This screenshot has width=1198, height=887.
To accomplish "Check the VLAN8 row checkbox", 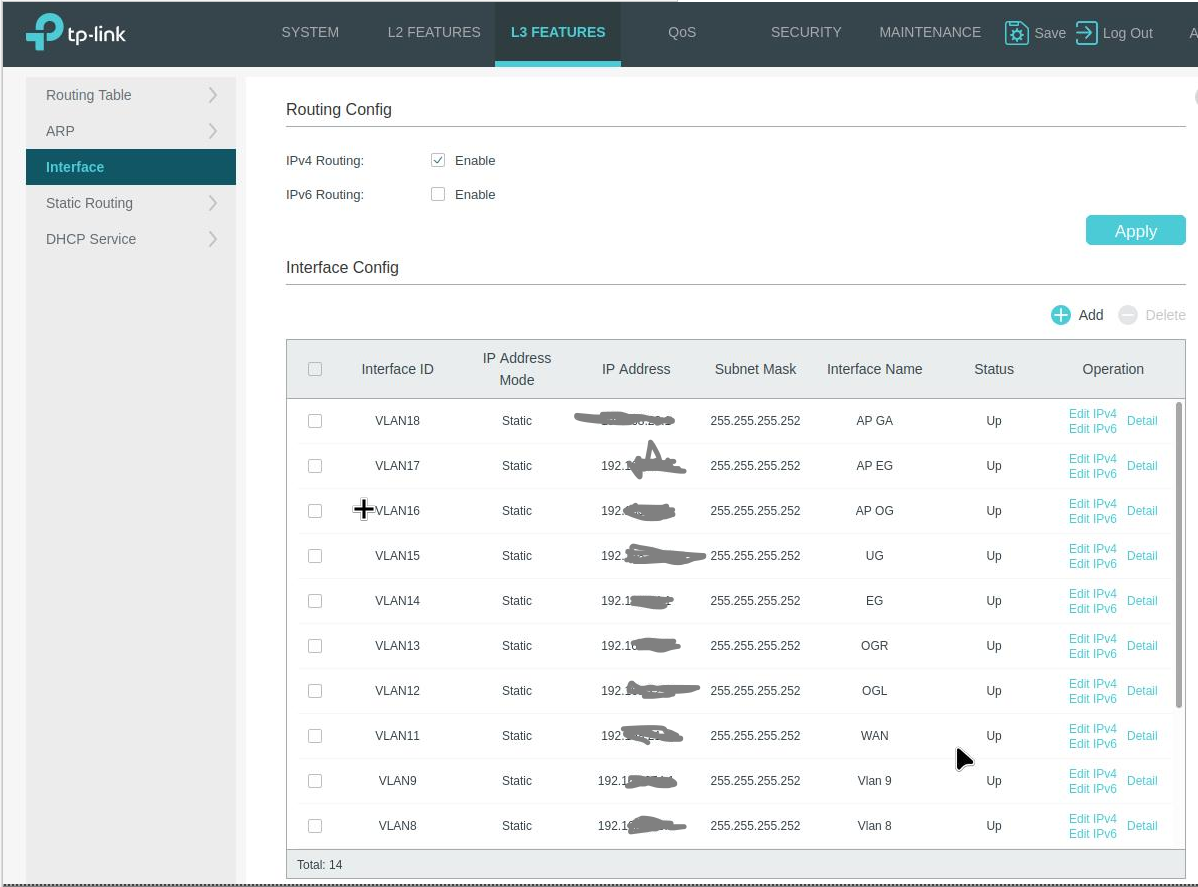I will (x=315, y=826).
